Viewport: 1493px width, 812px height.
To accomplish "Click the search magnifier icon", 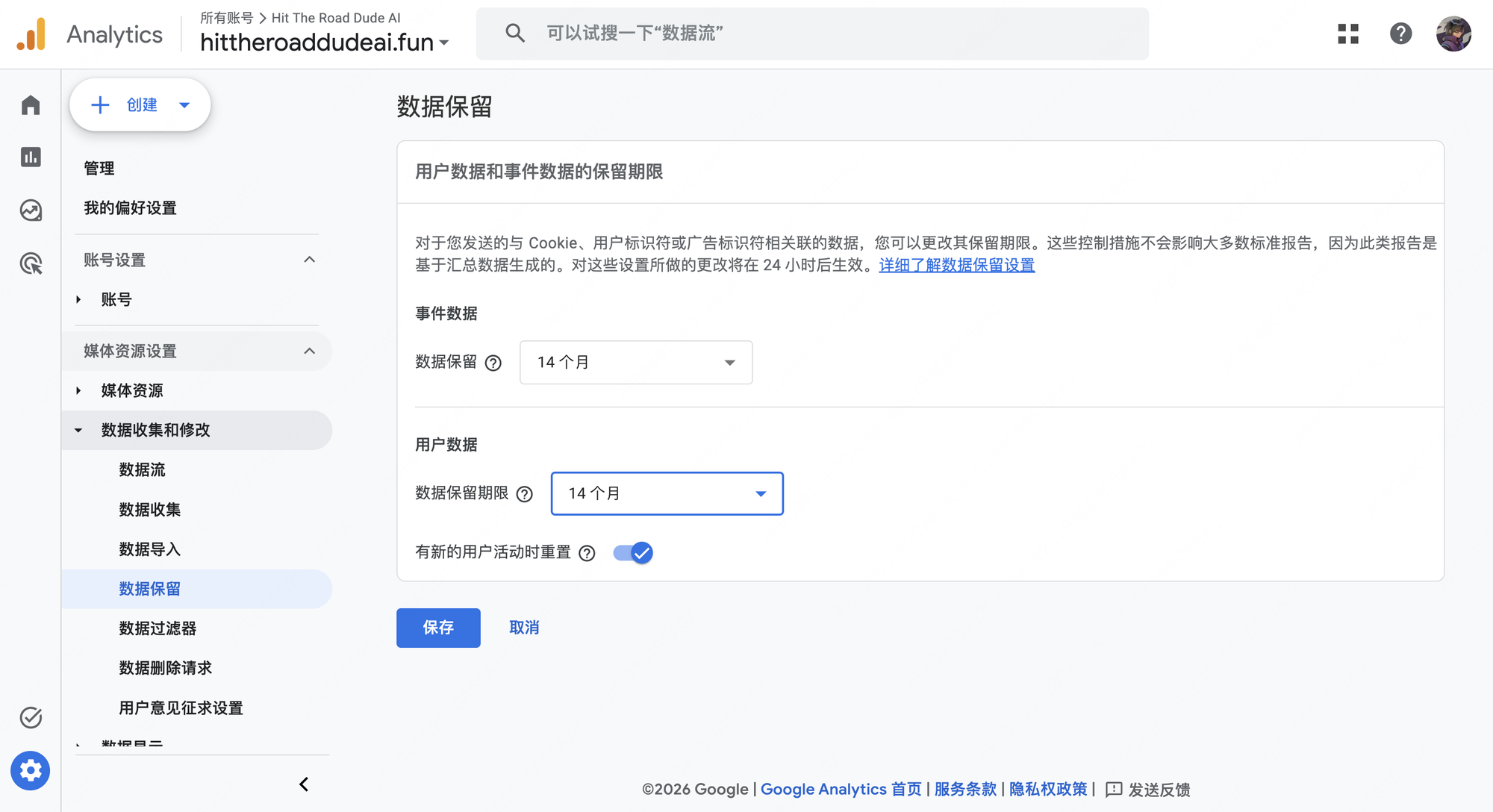I will tap(515, 33).
